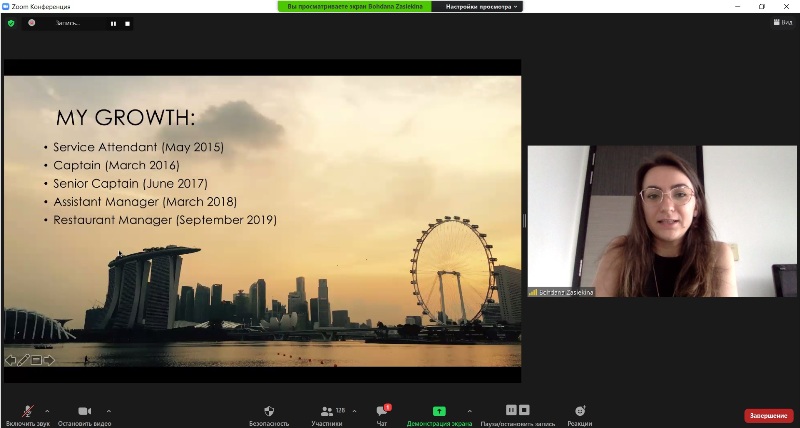Click Senior Captain (June 2017) bullet

click(x=131, y=184)
